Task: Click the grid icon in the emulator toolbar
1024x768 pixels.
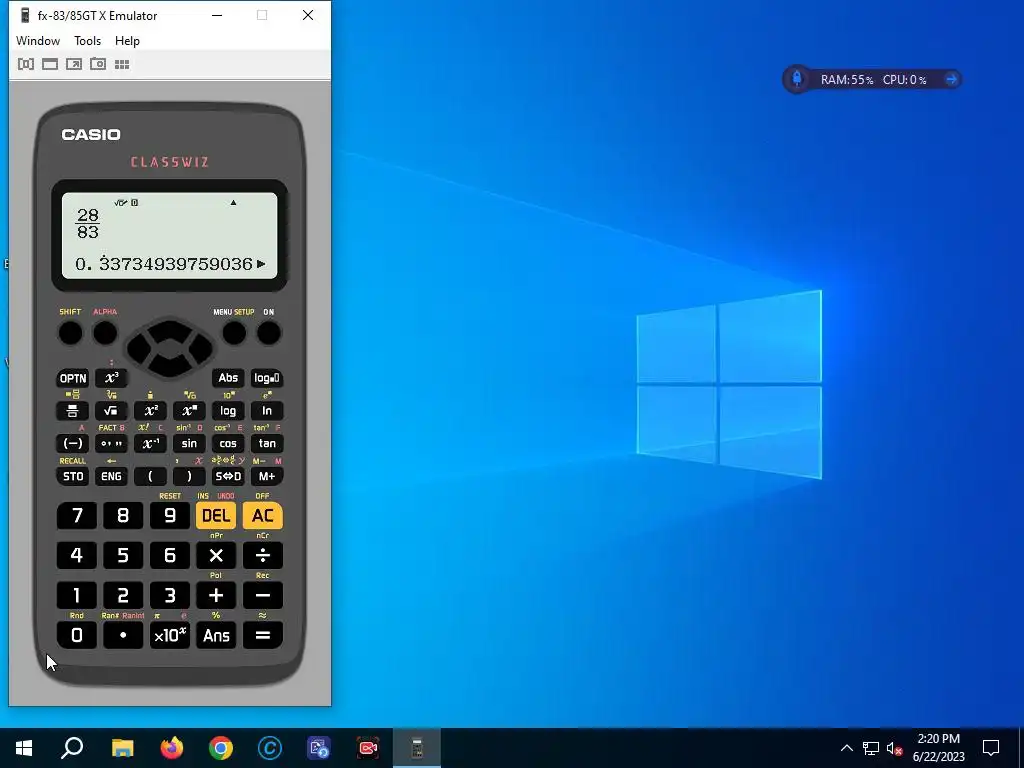Action: point(122,64)
